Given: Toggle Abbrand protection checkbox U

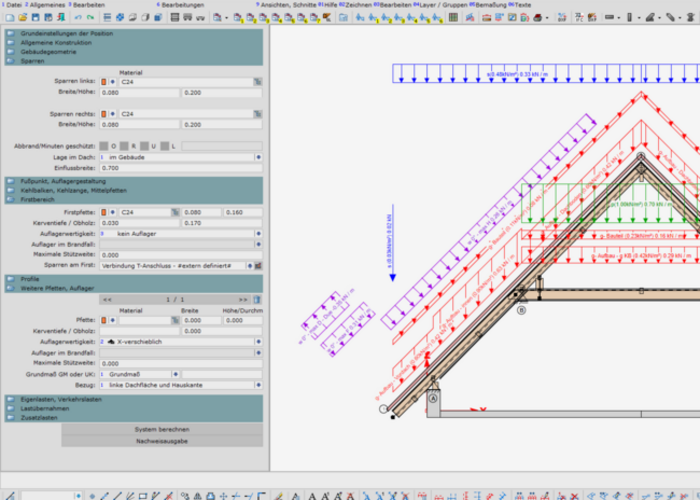Looking at the screenshot, I should tap(144, 146).
